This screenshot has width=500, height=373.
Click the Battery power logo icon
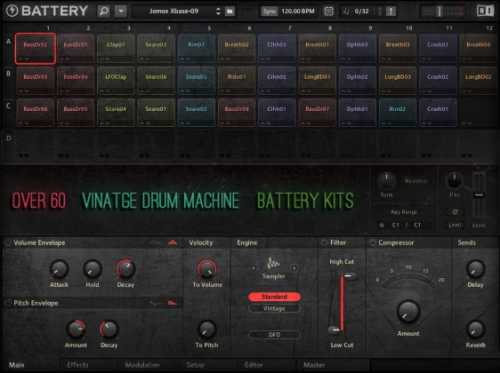pos(12,11)
